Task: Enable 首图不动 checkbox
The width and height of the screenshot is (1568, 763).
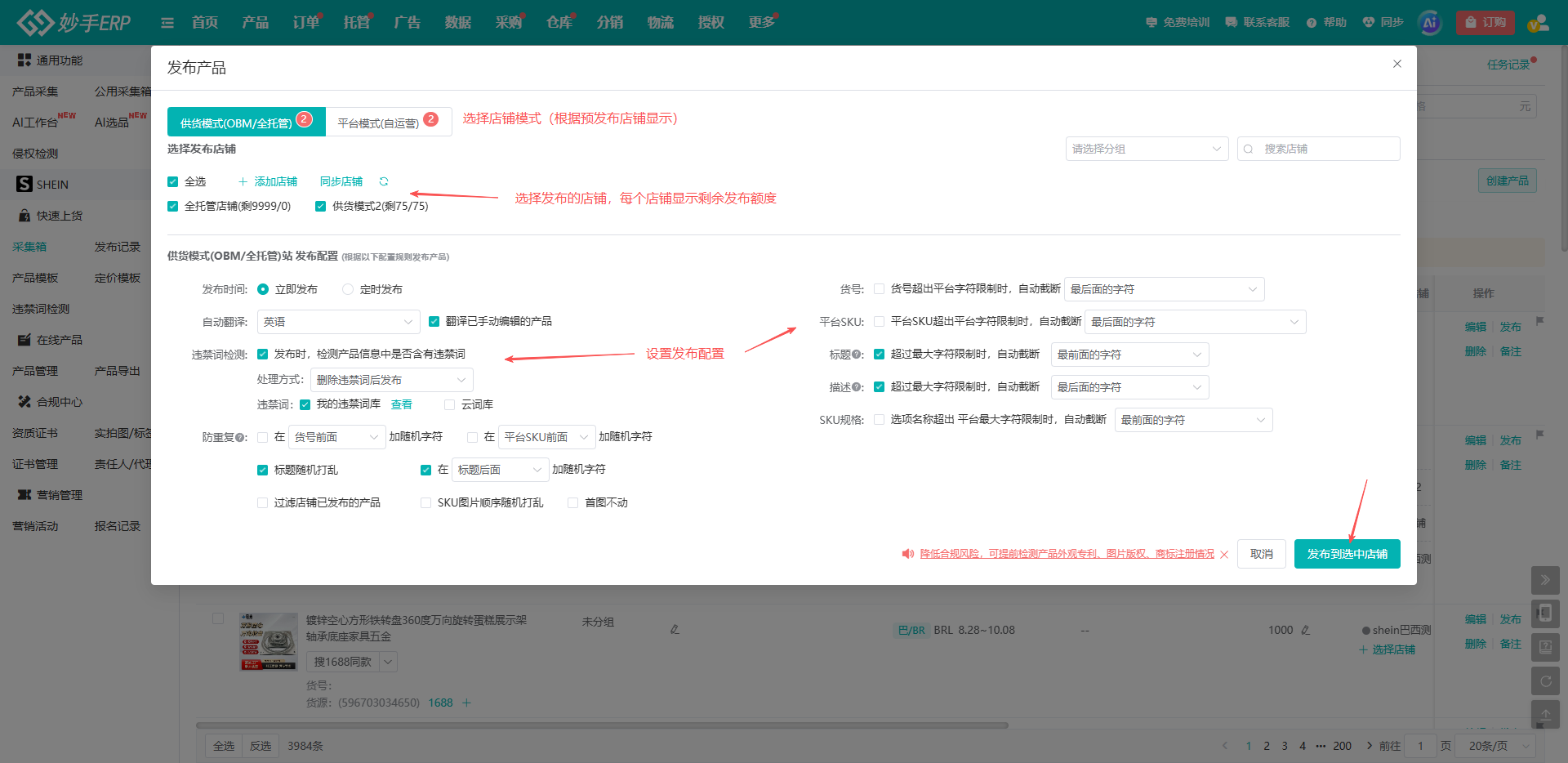Action: click(x=572, y=502)
